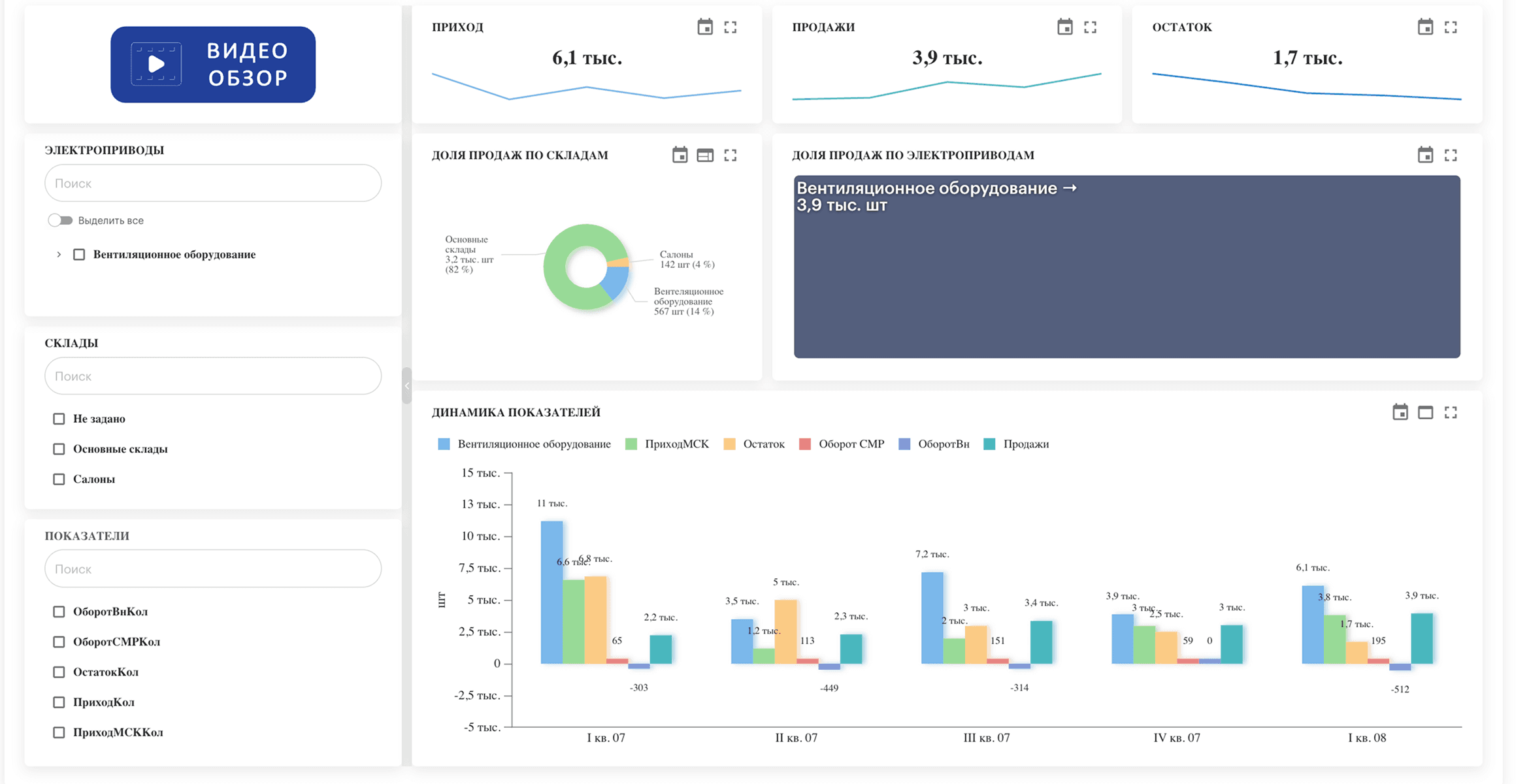The image size is (1529, 784).
Task: Open calendar on ОСТАТОК card
Action: tap(1425, 27)
